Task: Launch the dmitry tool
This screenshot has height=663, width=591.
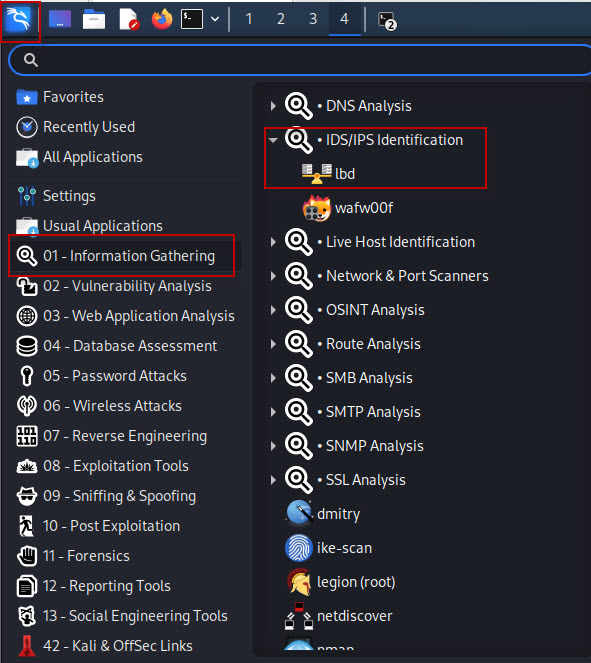Action: click(x=323, y=514)
